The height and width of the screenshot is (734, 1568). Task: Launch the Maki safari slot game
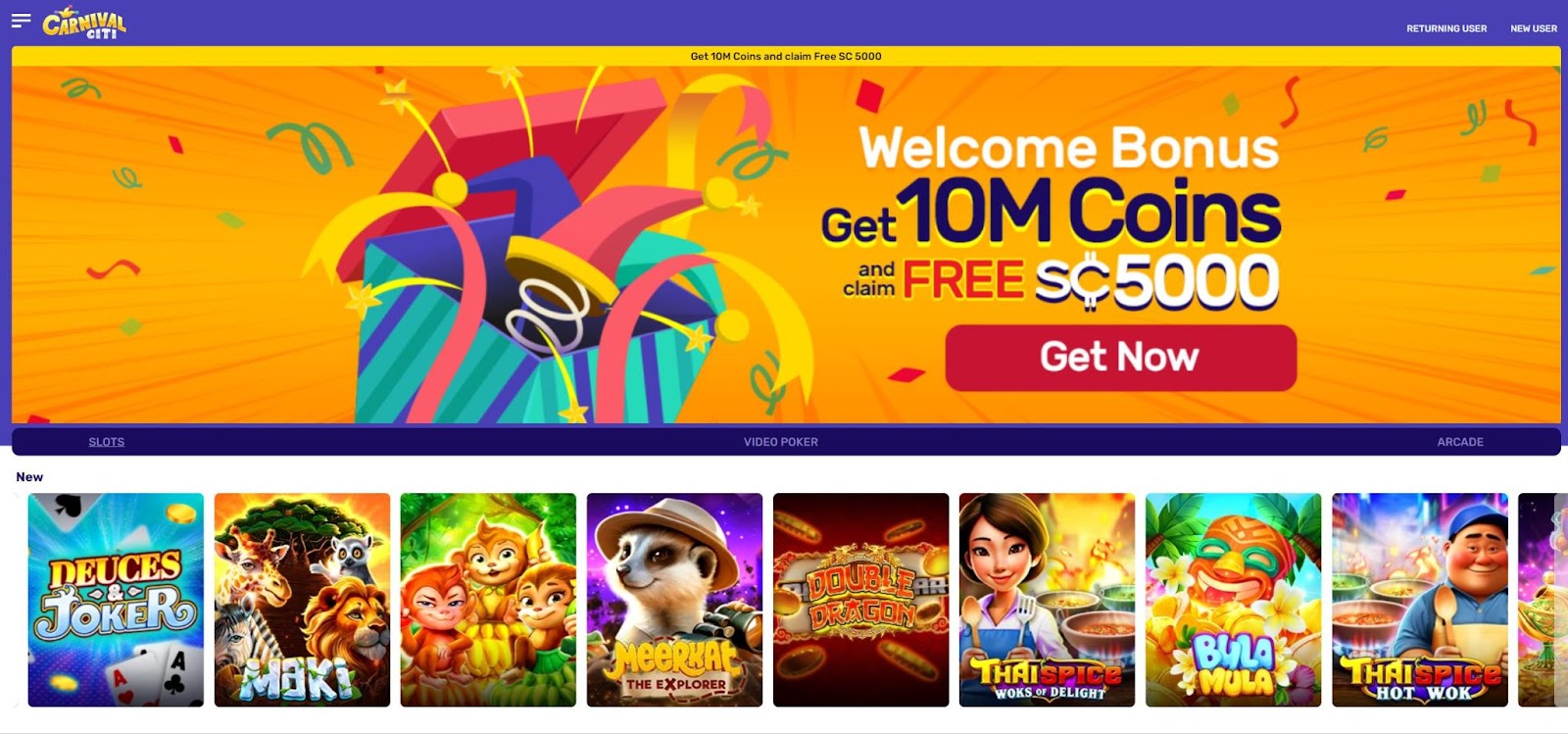coord(302,600)
